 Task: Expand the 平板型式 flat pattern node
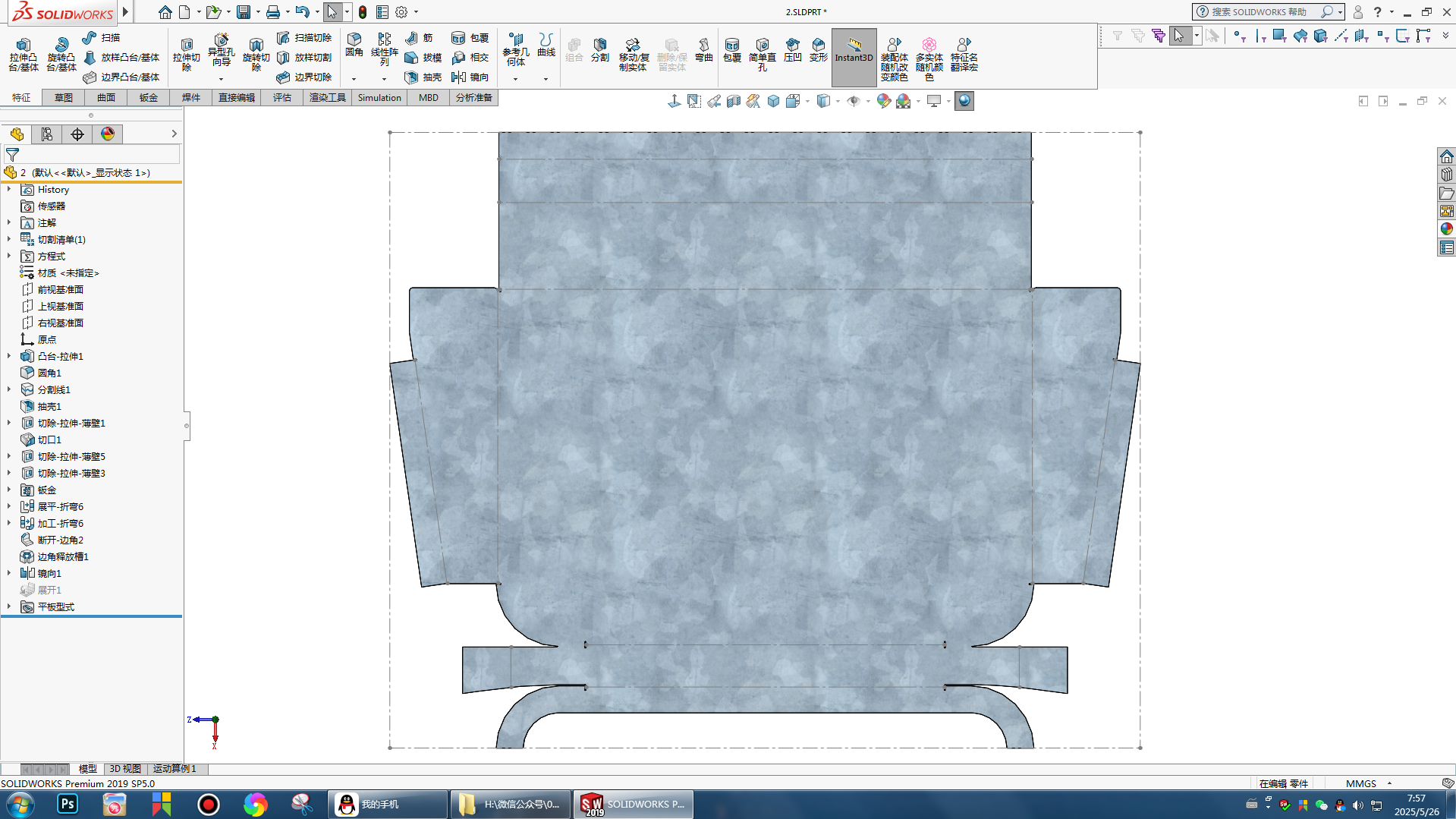coord(9,606)
